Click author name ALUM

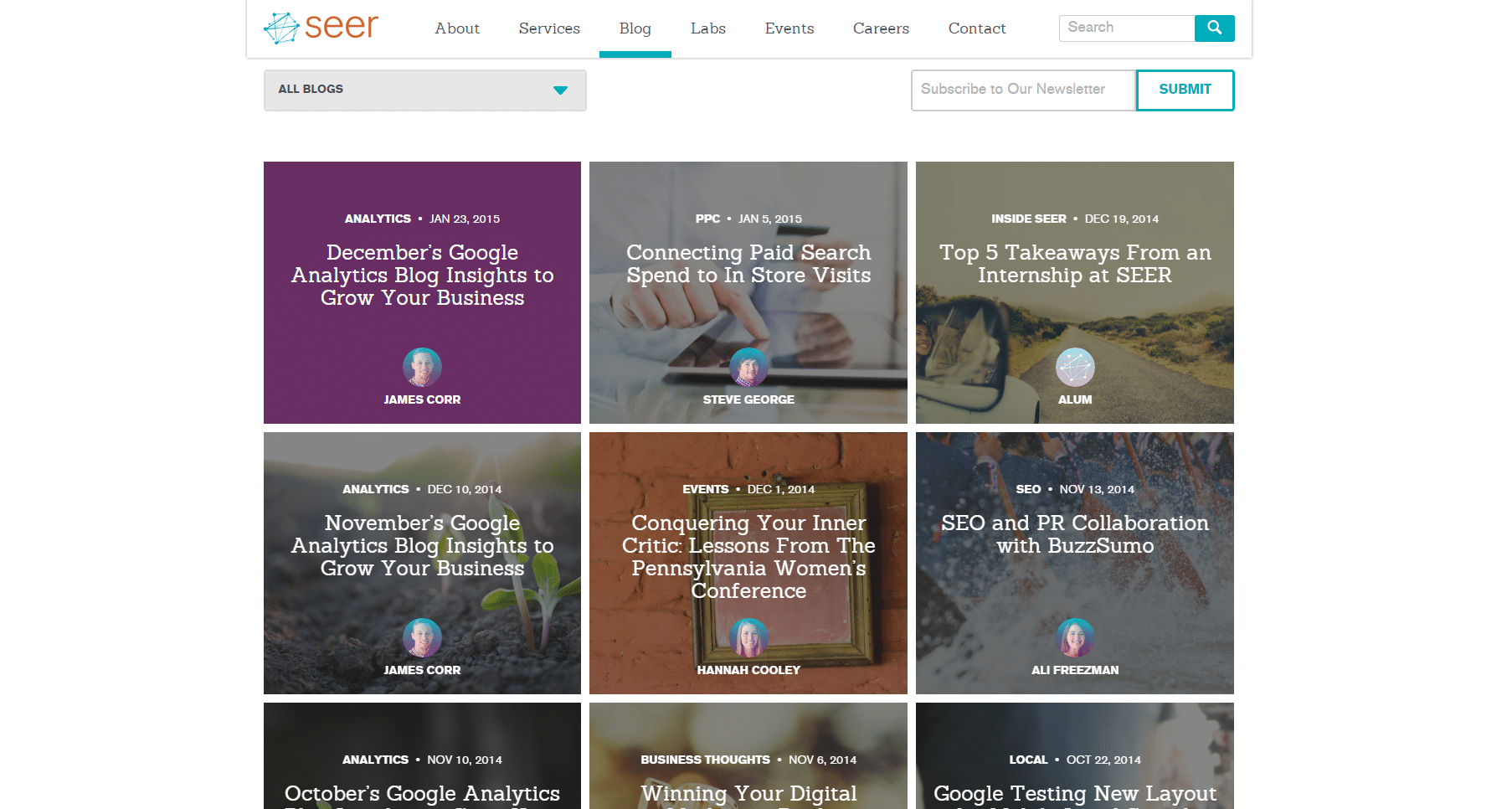(x=1075, y=399)
